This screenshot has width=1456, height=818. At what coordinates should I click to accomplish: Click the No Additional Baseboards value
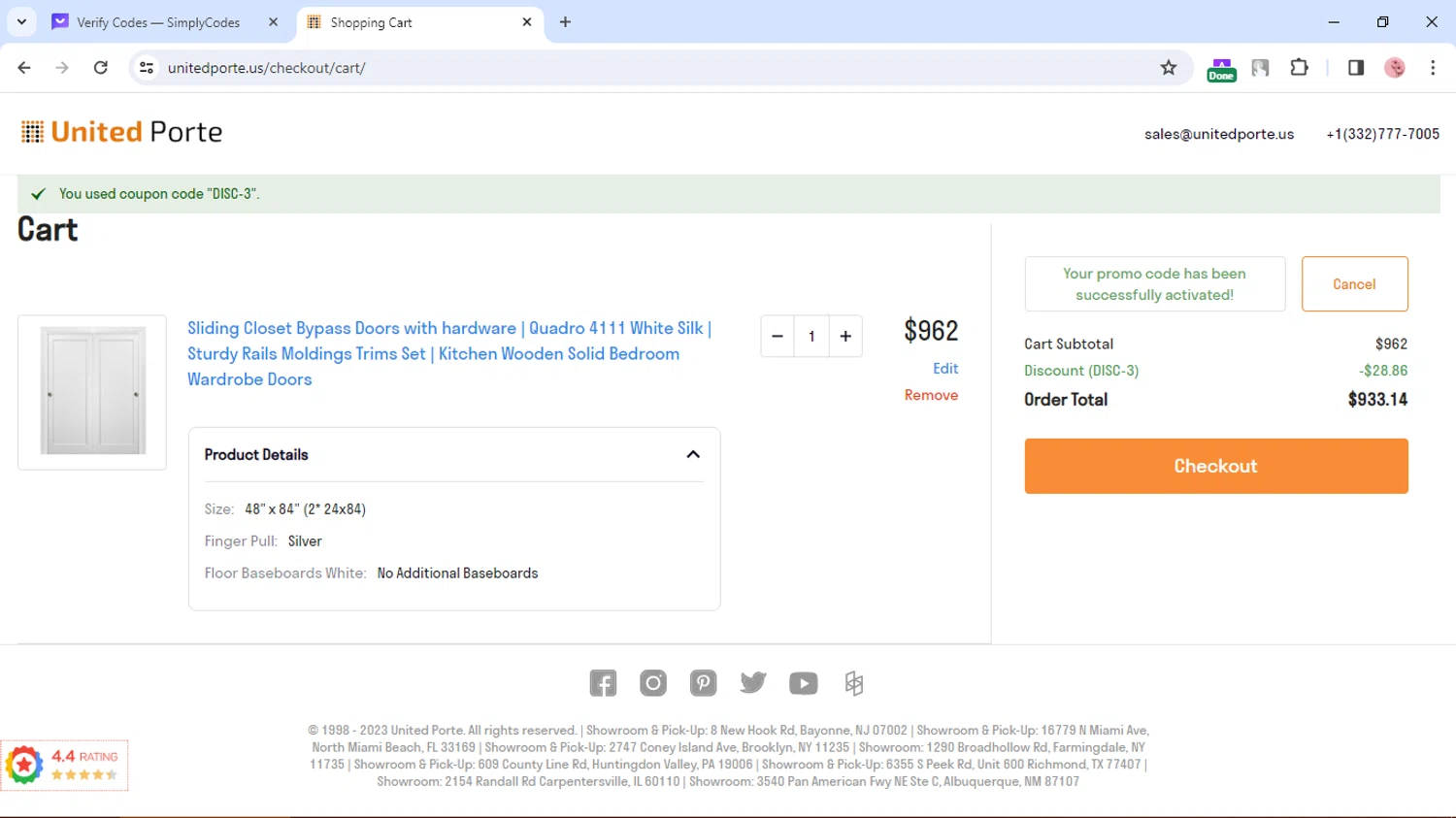457,573
